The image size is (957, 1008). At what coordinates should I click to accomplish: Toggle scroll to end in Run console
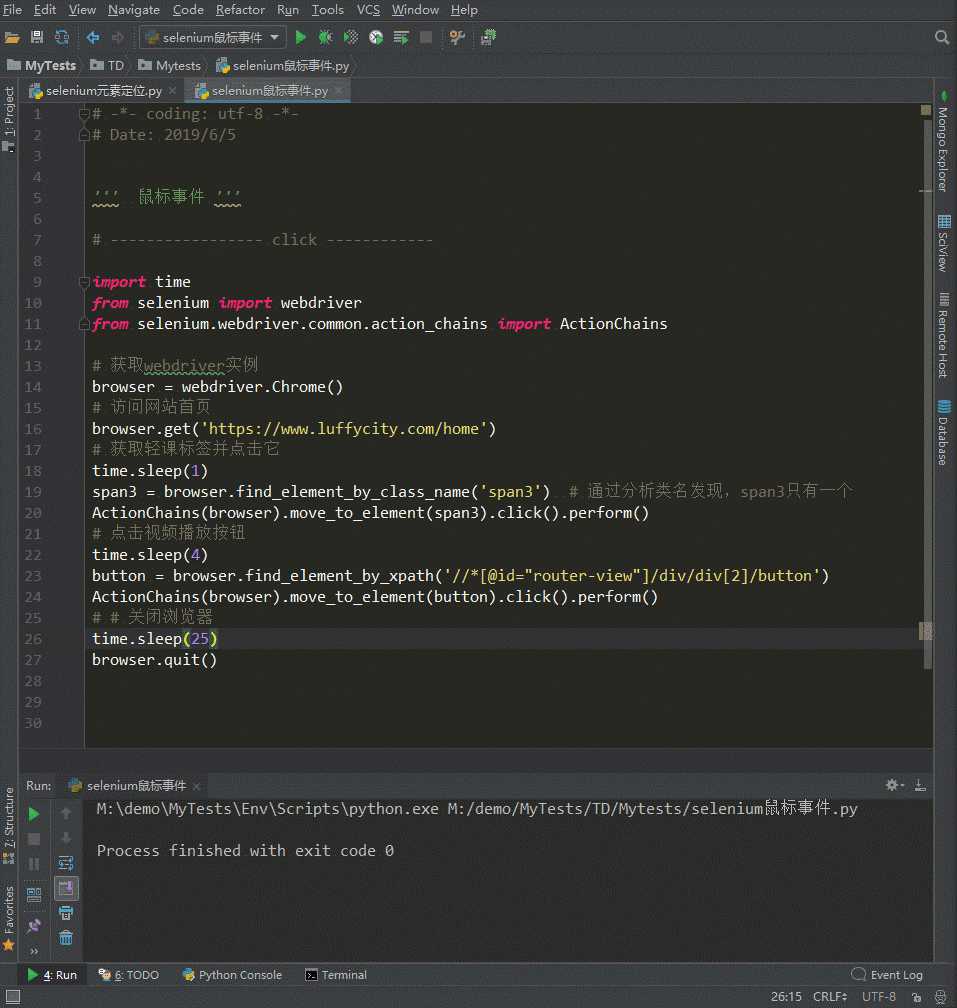point(66,888)
